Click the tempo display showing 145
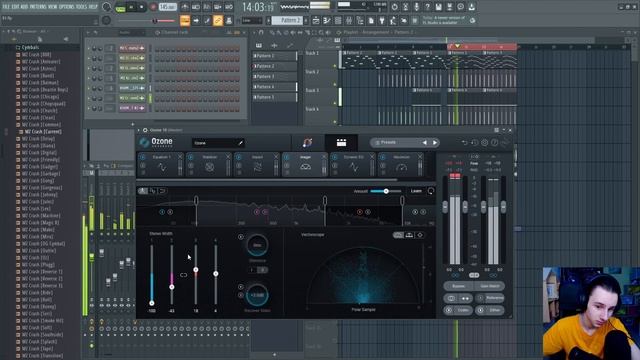The width and height of the screenshot is (640, 360). 167,7
